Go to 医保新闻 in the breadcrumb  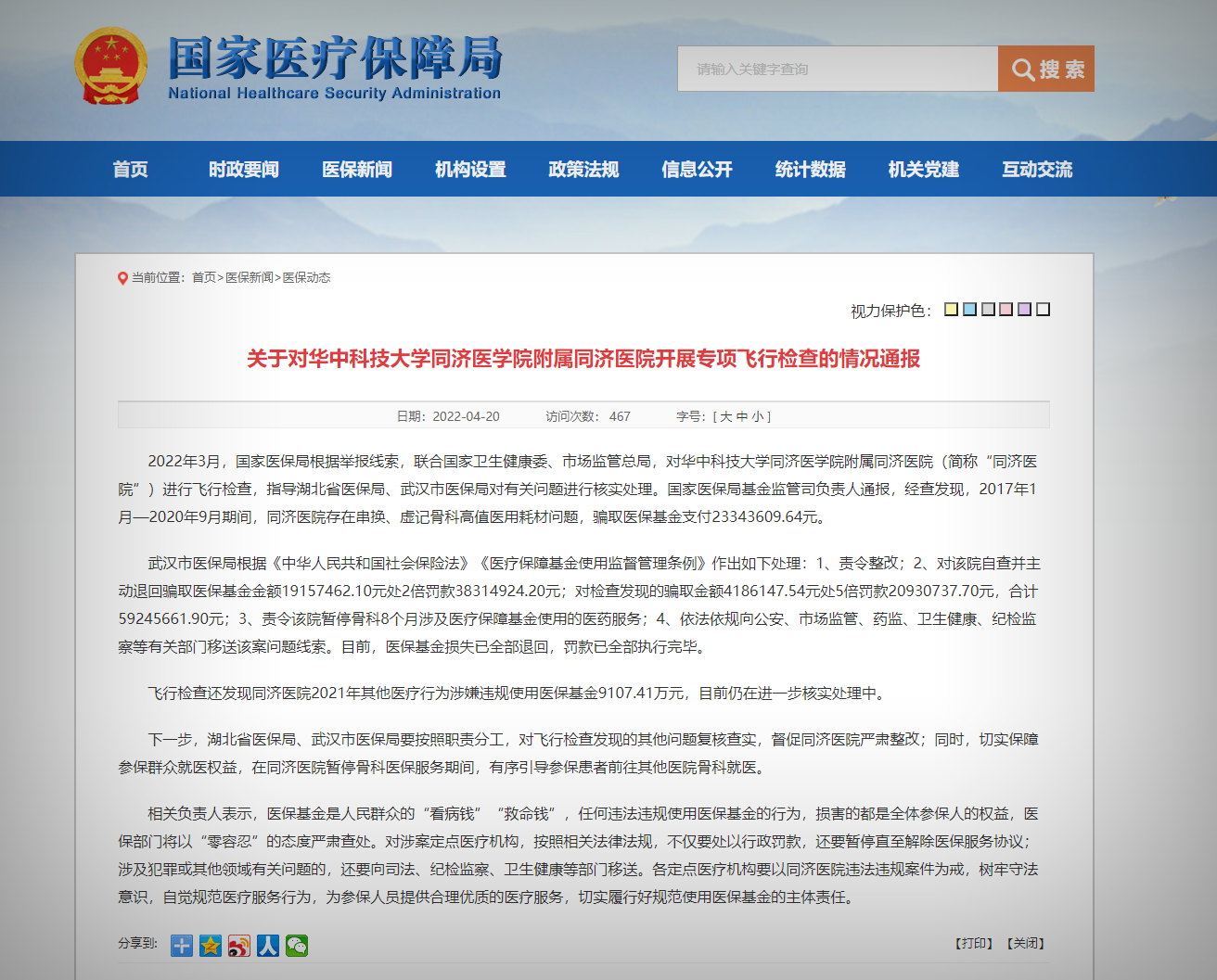tap(250, 277)
